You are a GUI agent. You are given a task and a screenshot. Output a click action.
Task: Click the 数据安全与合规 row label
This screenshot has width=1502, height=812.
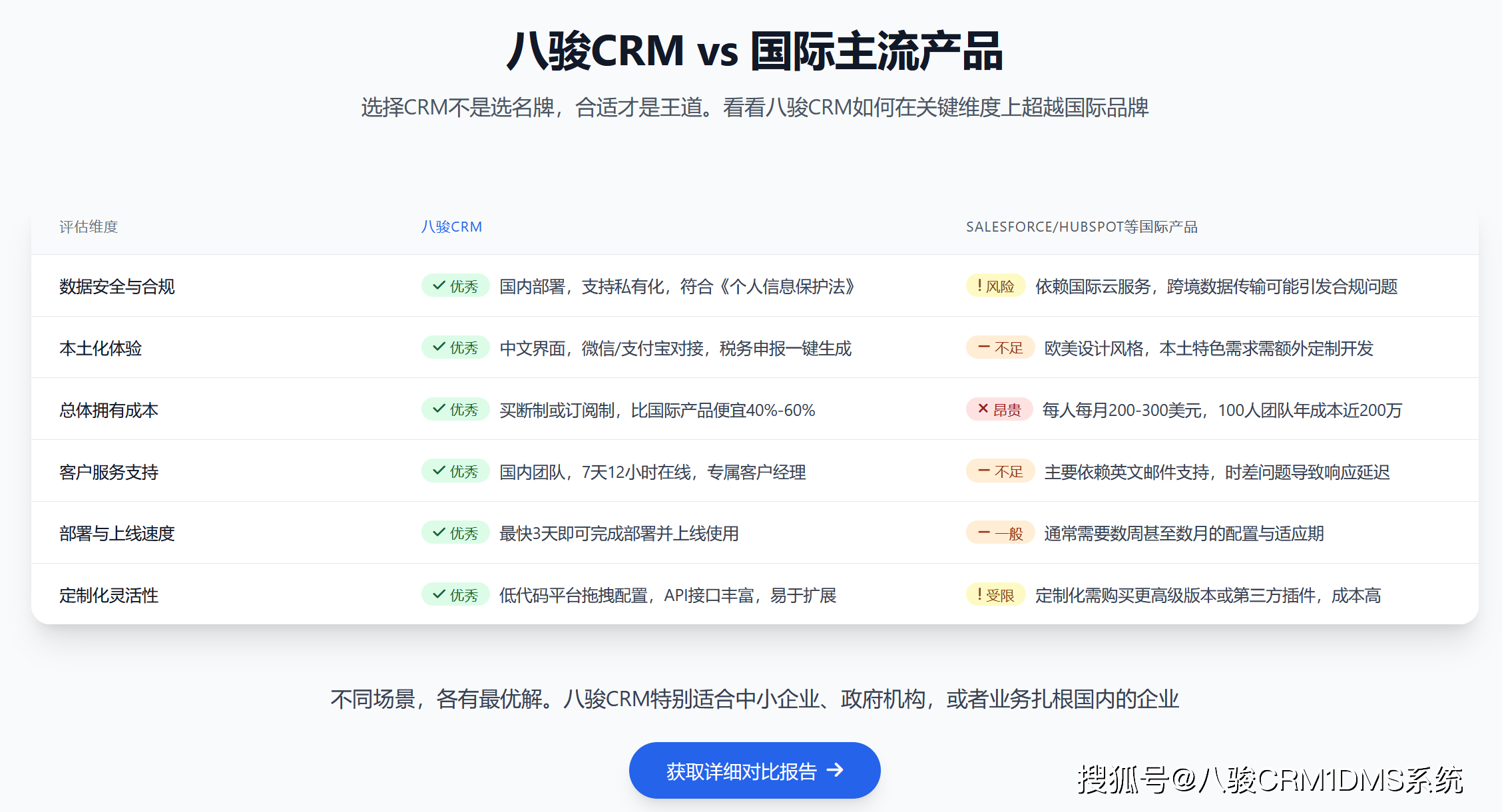(117, 286)
